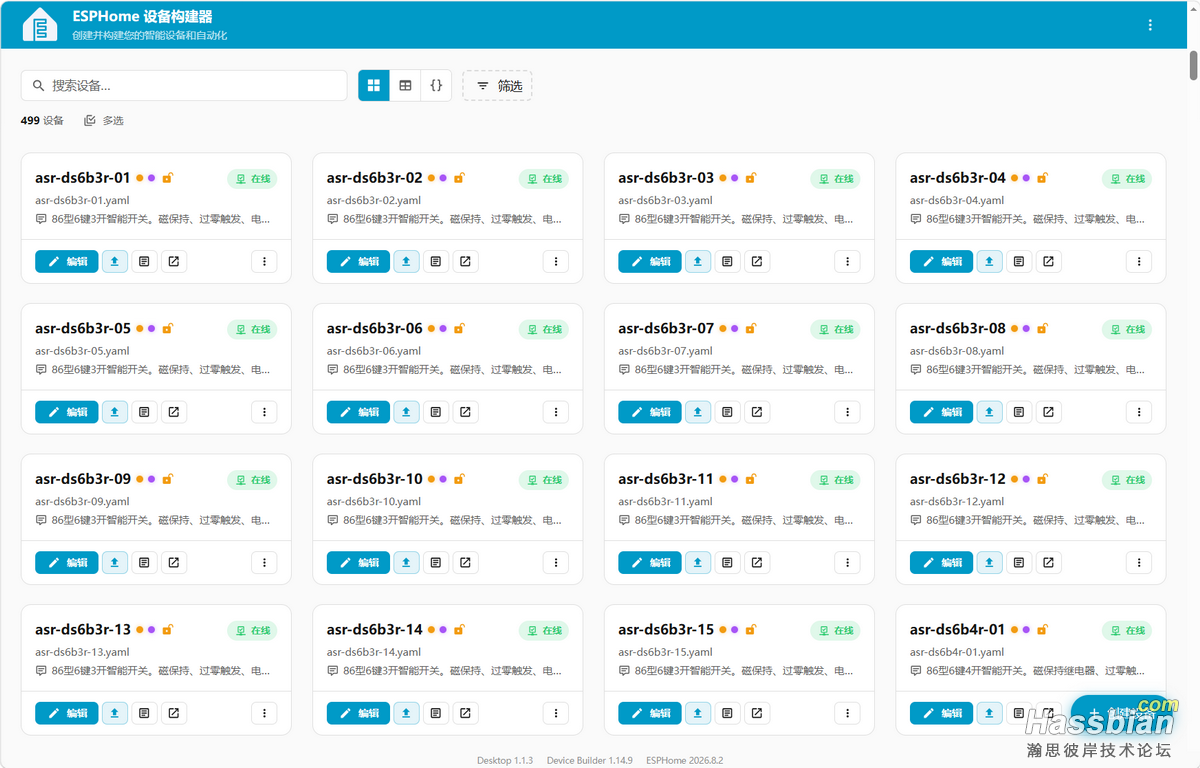This screenshot has height=768, width=1200.
Task: View logs icon for asr-ds6b3r-11
Action: 727,563
